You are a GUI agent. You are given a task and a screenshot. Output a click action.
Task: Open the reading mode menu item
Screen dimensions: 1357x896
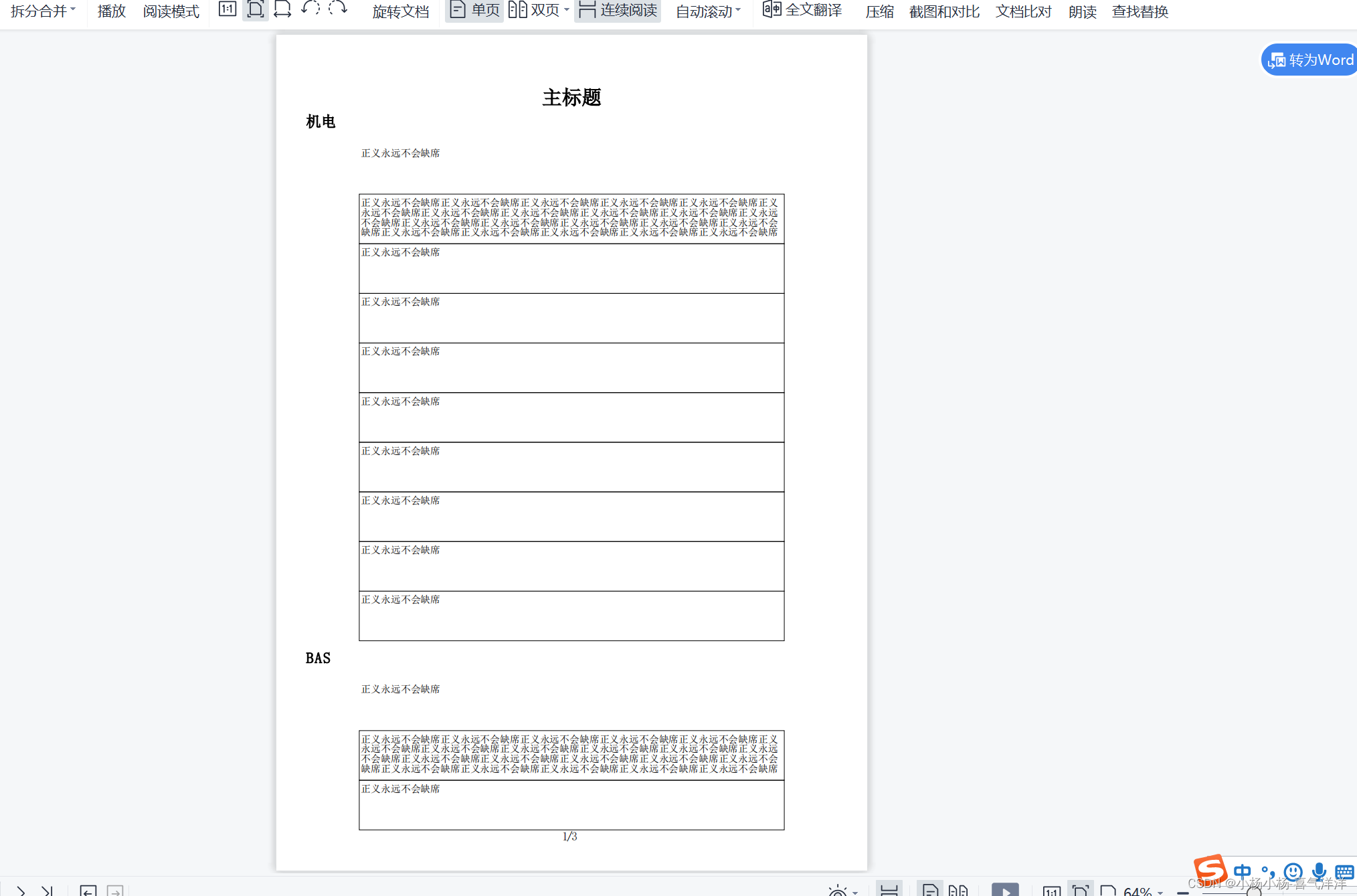coord(171,11)
